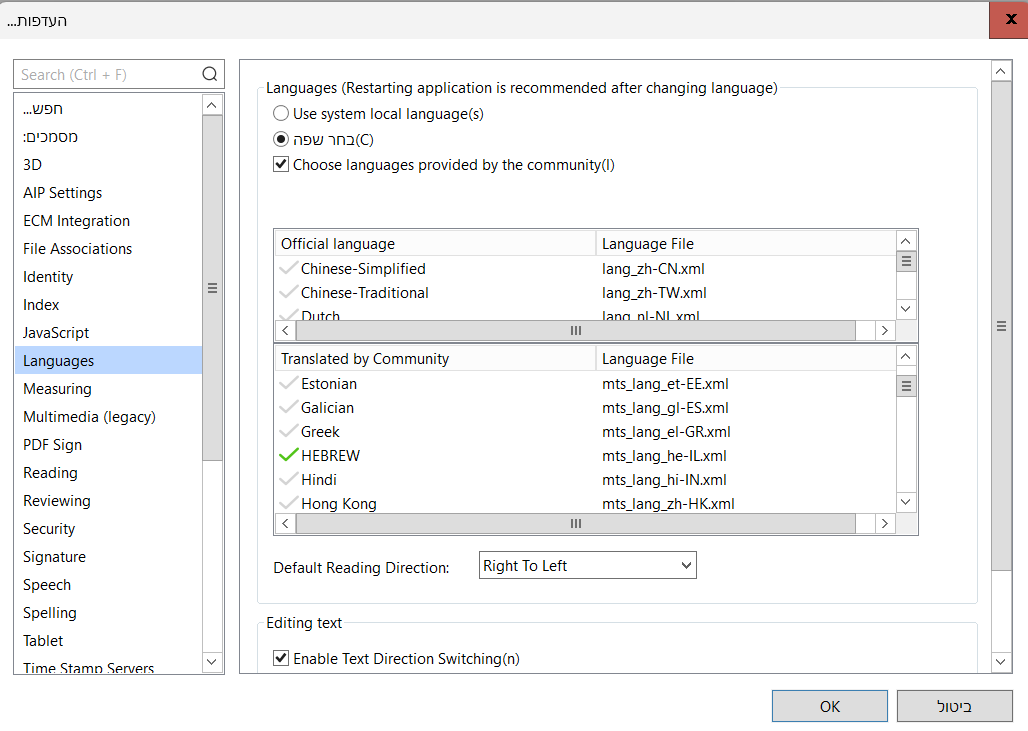Click the search magnifier icon
This screenshot has height=731, width=1028.
[210, 74]
